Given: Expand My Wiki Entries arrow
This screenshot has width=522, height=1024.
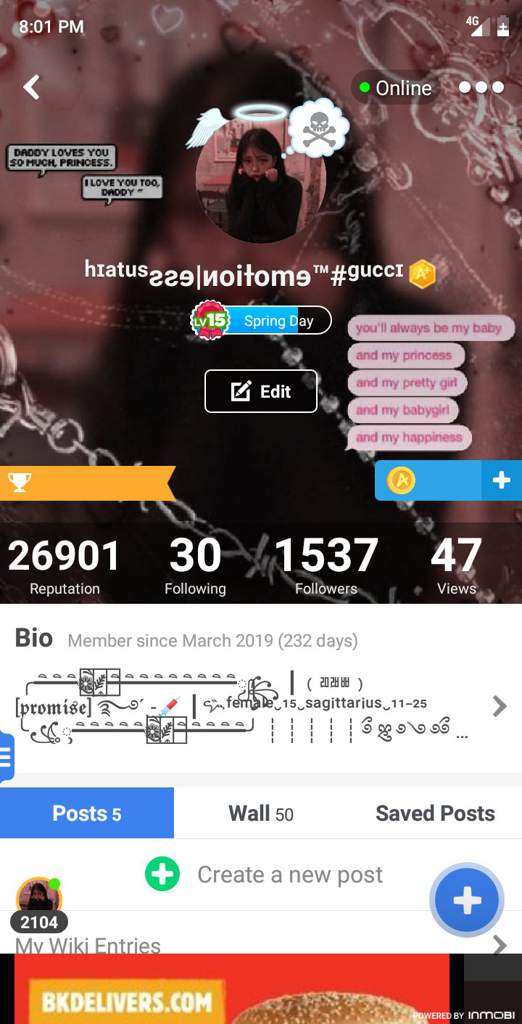Looking at the screenshot, I should click(x=499, y=945).
